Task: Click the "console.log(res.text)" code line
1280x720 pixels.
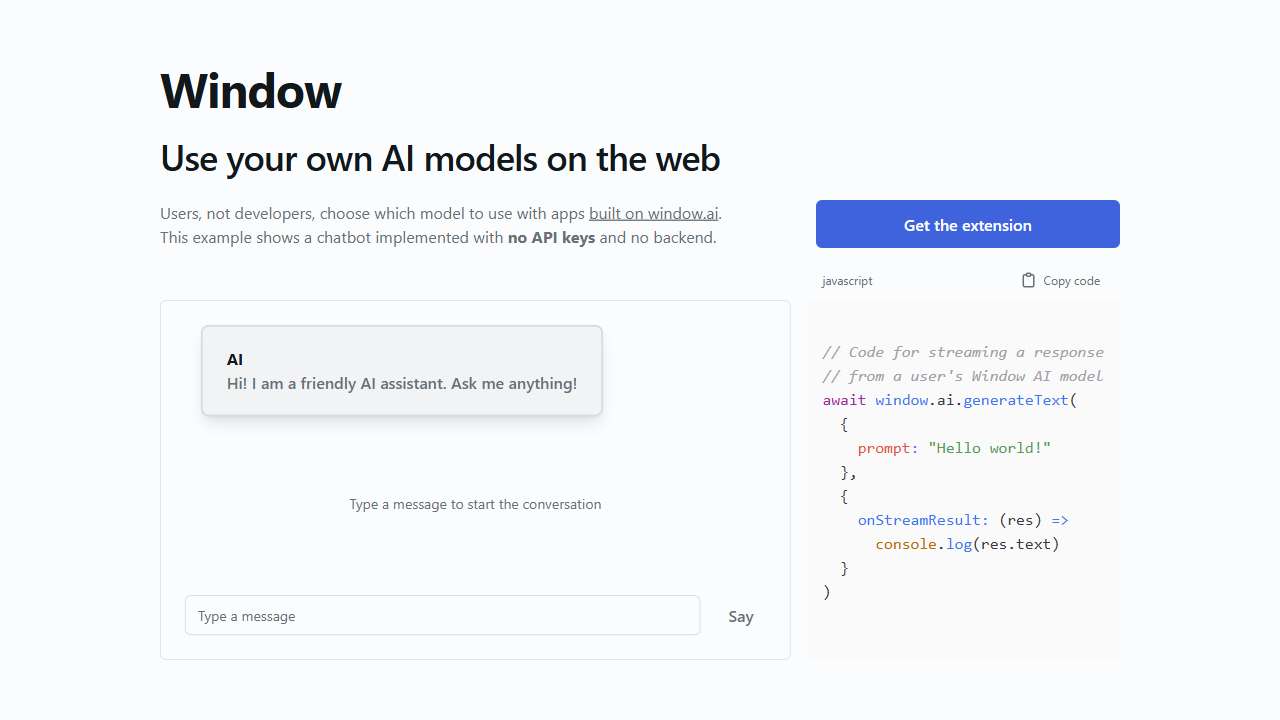Action: 967,544
